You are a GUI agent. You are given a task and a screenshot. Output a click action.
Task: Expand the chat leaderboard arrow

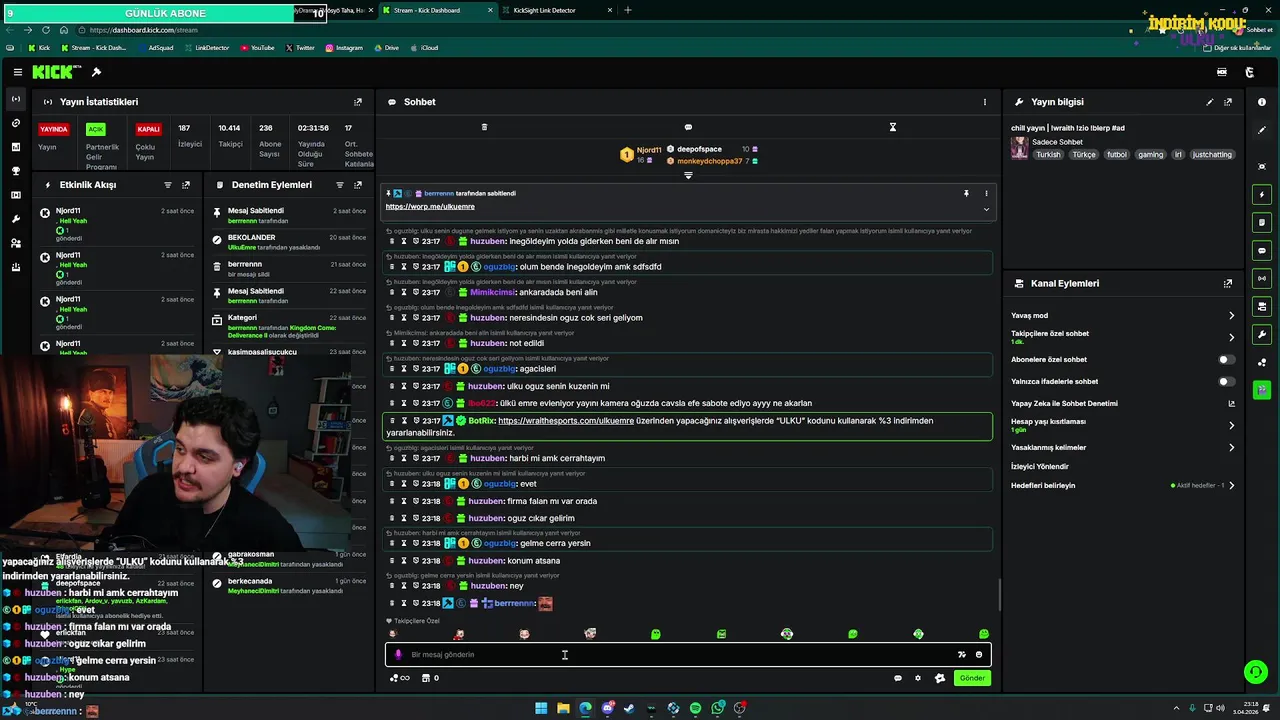tap(688, 175)
